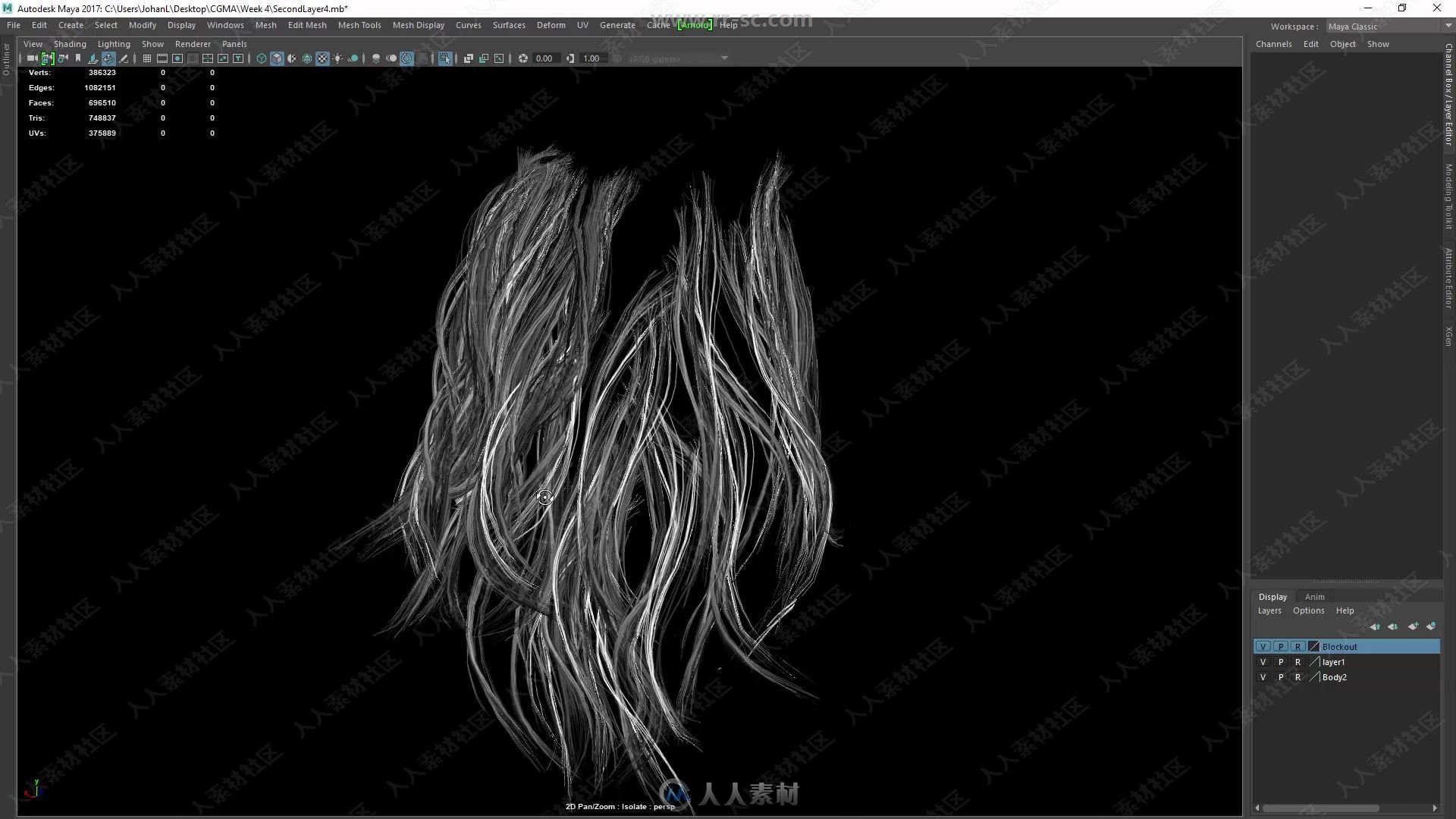The width and height of the screenshot is (1456, 819).
Task: Toggle Use Default Material icon
Action: [x=292, y=58]
